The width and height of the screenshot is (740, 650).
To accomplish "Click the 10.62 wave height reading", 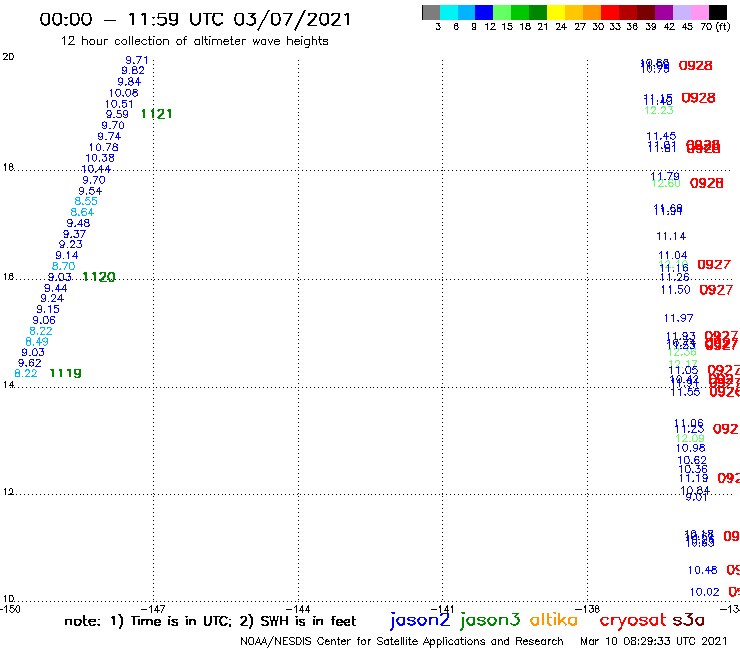I will pos(692,460).
